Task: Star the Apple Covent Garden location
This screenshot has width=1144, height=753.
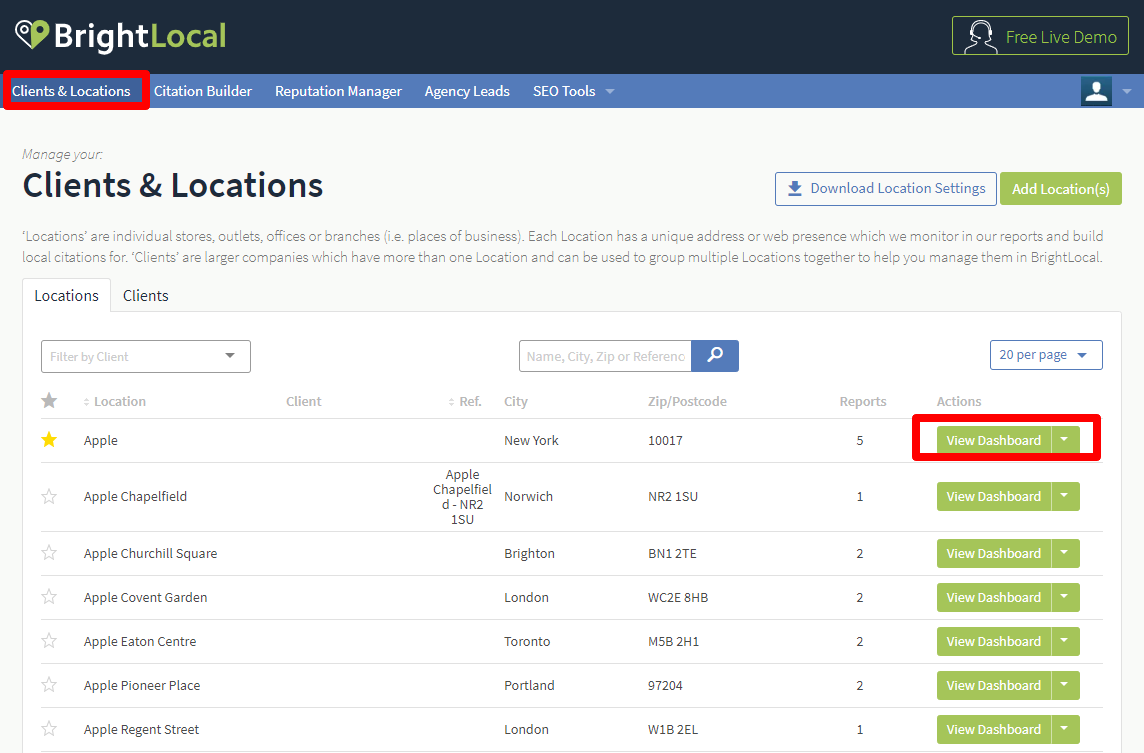Action: (49, 597)
